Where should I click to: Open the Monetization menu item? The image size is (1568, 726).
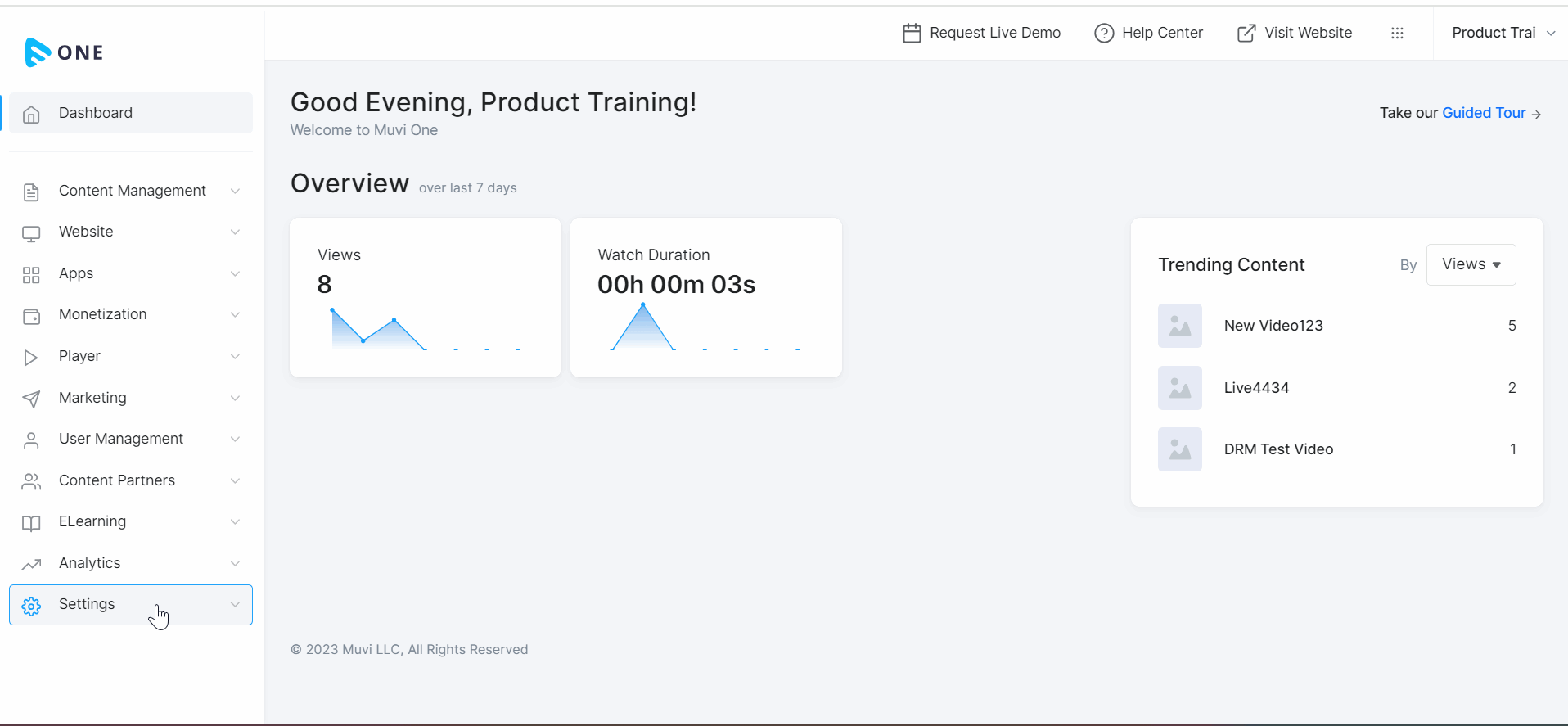[131, 314]
